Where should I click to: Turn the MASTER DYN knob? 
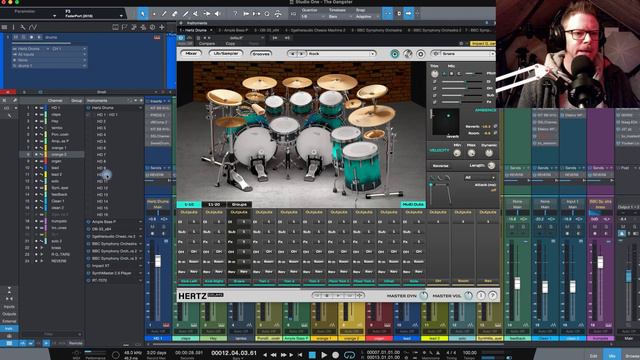click(x=423, y=295)
